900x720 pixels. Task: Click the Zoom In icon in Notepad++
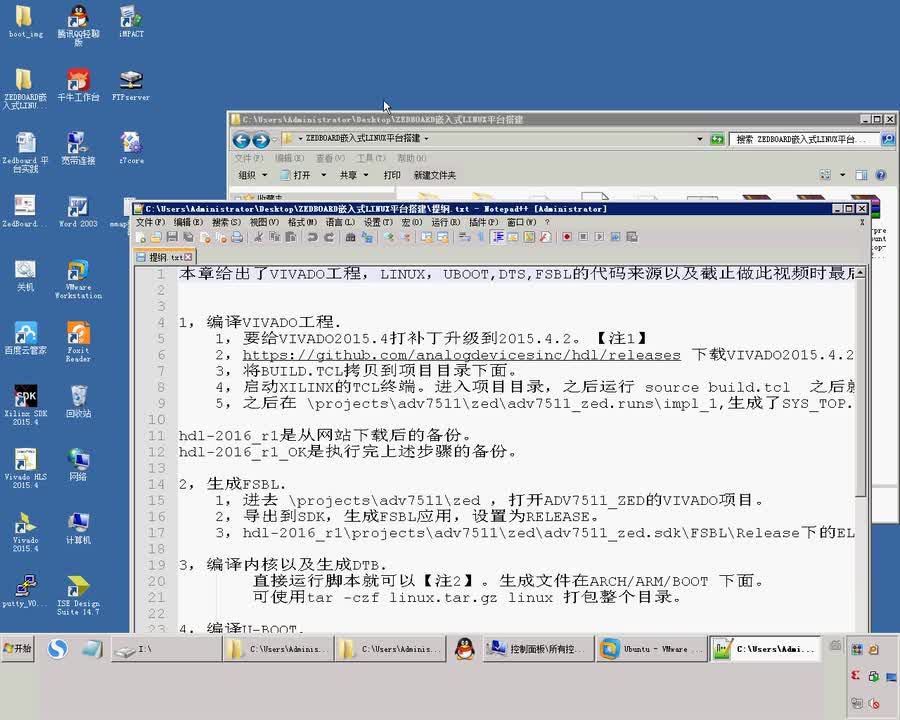tap(389, 237)
